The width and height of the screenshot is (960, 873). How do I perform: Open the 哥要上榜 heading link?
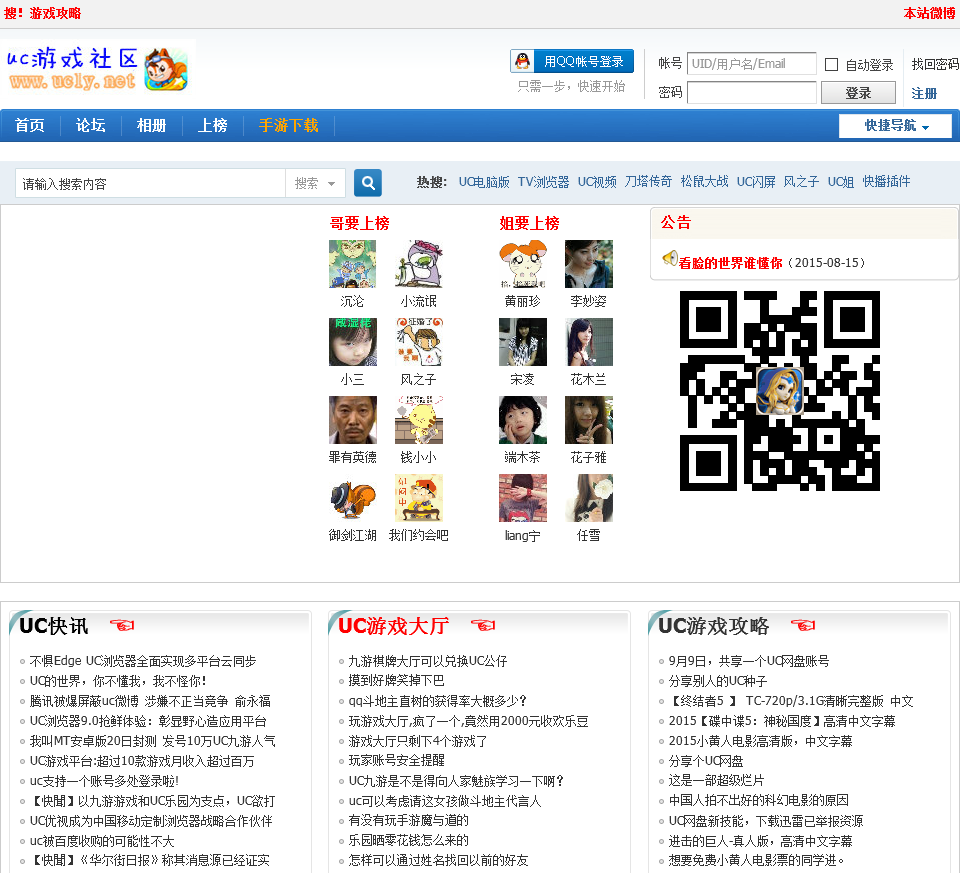359,223
